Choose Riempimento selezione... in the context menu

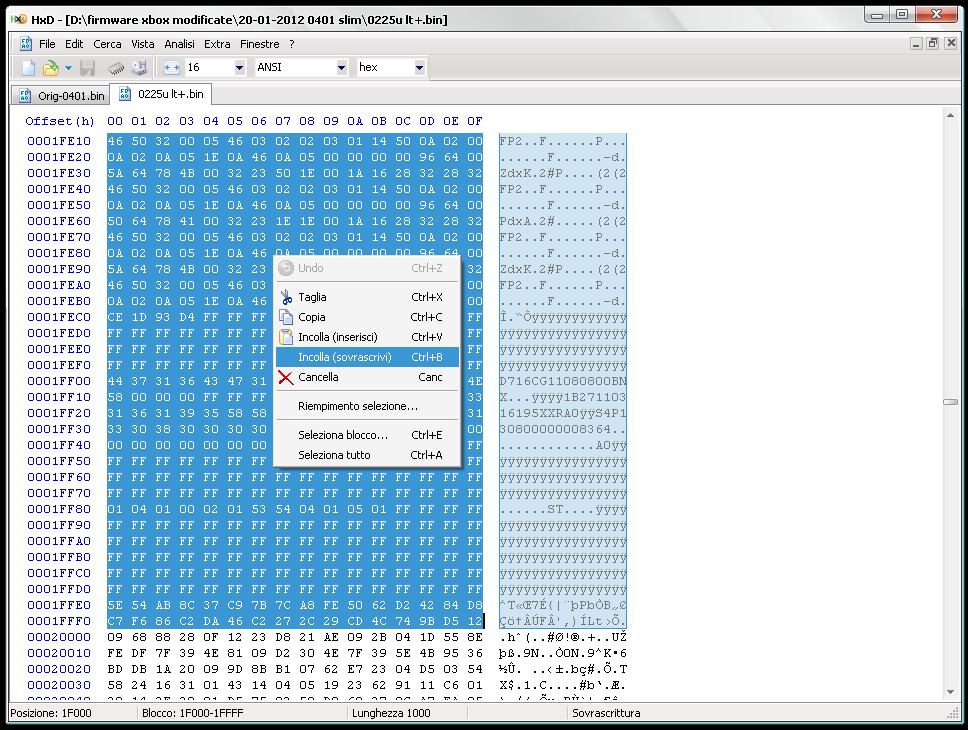pos(367,406)
